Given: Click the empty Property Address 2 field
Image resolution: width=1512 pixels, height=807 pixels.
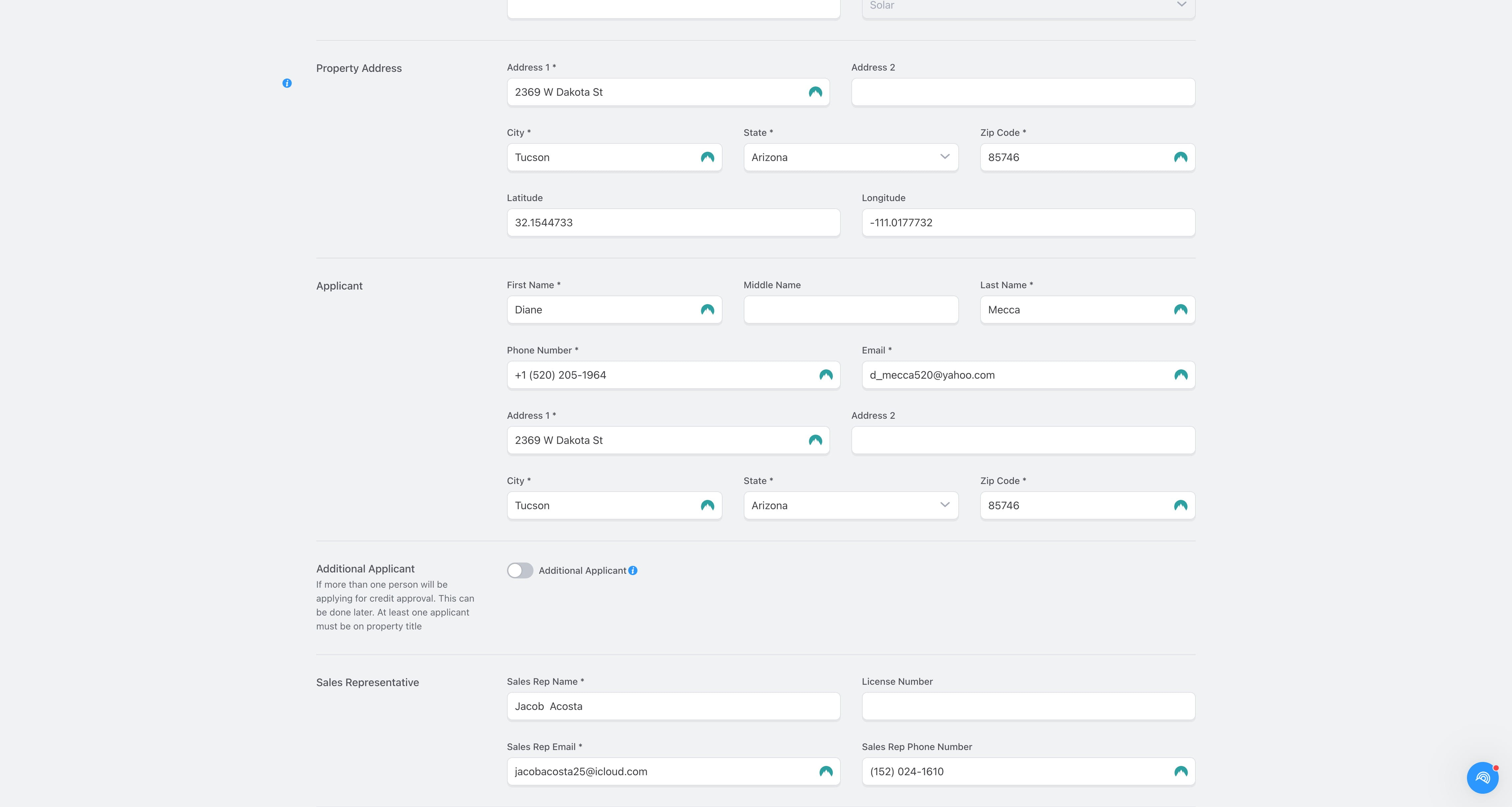Looking at the screenshot, I should pyautogui.click(x=1023, y=92).
